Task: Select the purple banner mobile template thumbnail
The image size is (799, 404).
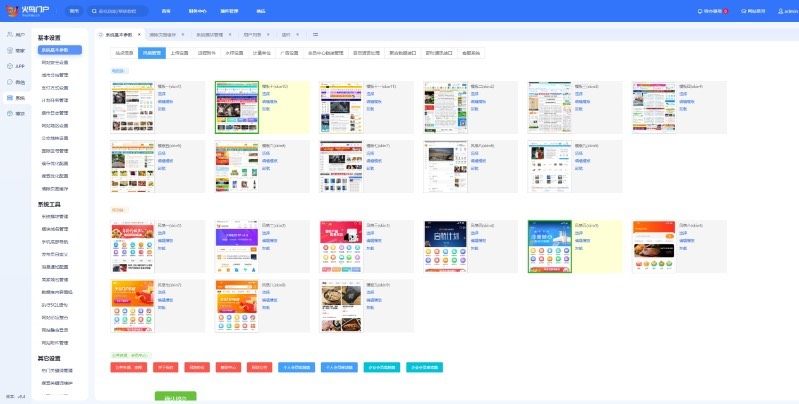Action: point(237,247)
